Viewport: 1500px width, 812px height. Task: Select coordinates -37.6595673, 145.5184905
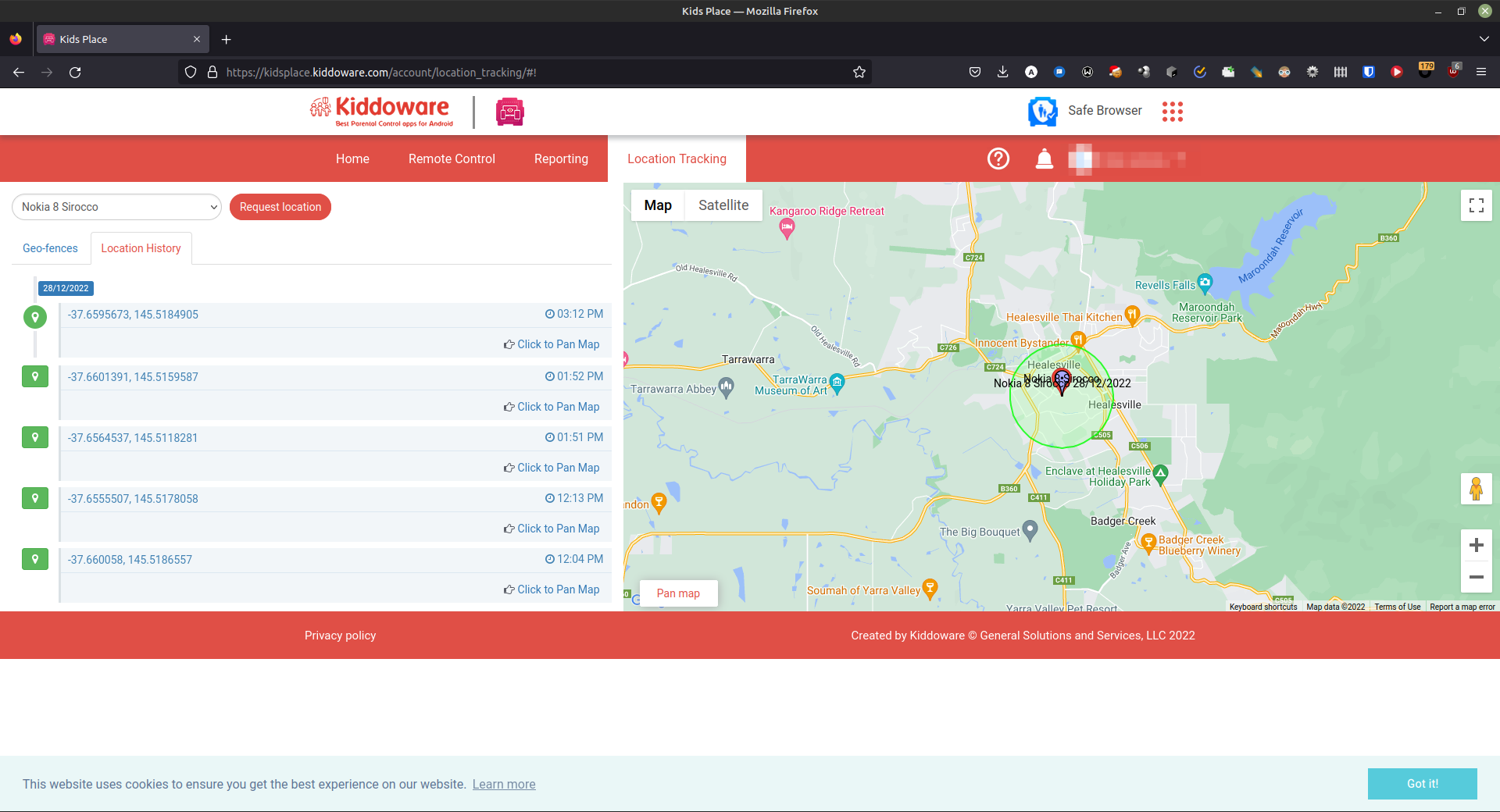(133, 315)
